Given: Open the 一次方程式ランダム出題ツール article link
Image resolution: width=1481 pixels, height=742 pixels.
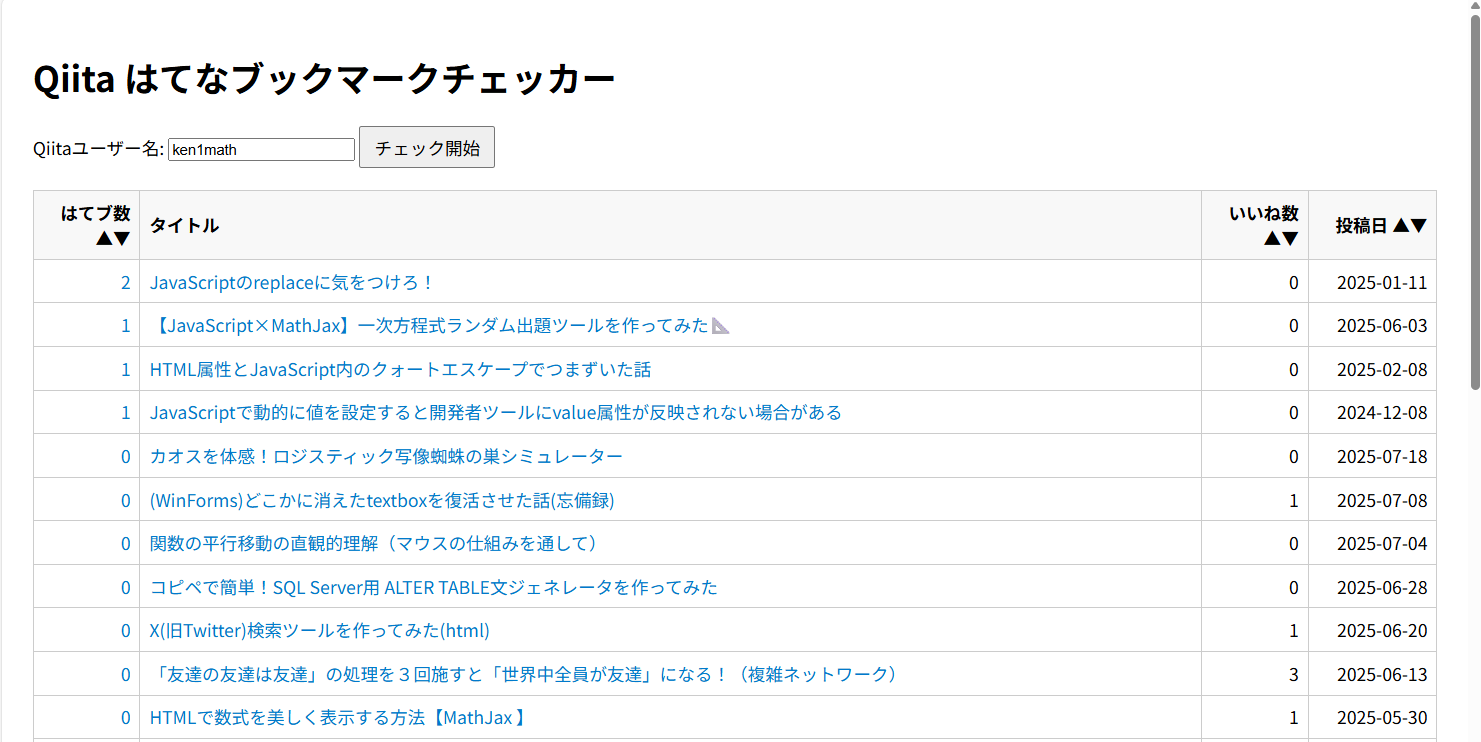Looking at the screenshot, I should [x=440, y=326].
